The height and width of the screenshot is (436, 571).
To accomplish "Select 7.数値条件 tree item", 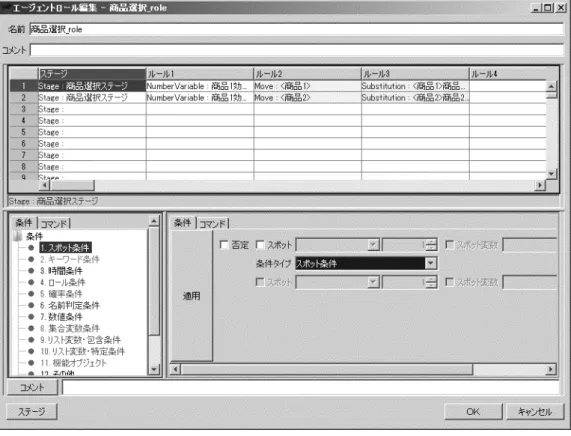I will pyautogui.click(x=61, y=317).
